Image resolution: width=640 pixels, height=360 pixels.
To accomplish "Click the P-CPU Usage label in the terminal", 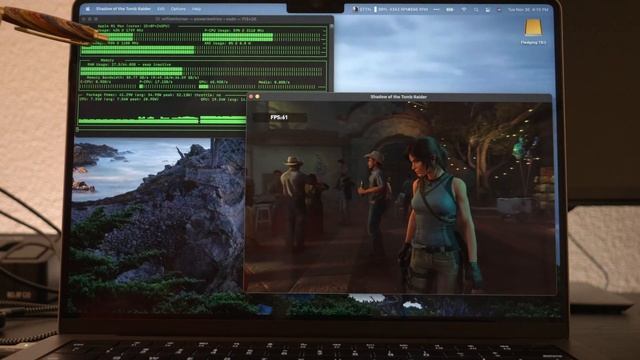I will pyautogui.click(x=234, y=30).
